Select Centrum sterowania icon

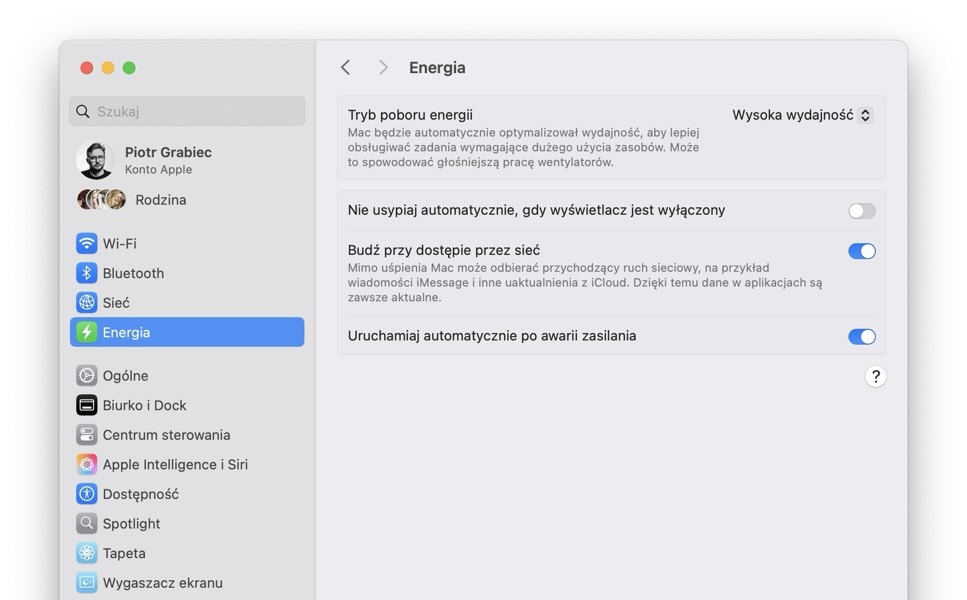[x=86, y=435]
